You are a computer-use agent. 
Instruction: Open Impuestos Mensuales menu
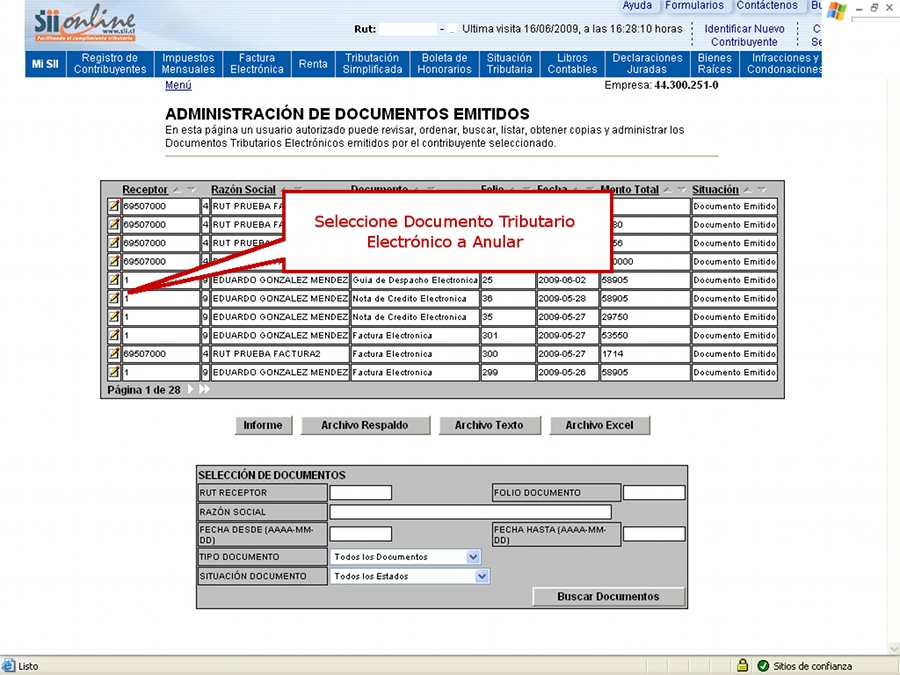coord(188,64)
